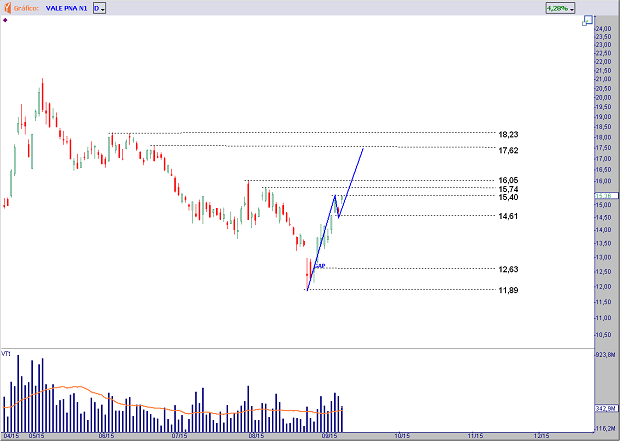Click the 10/15 date on time axis

(401, 436)
